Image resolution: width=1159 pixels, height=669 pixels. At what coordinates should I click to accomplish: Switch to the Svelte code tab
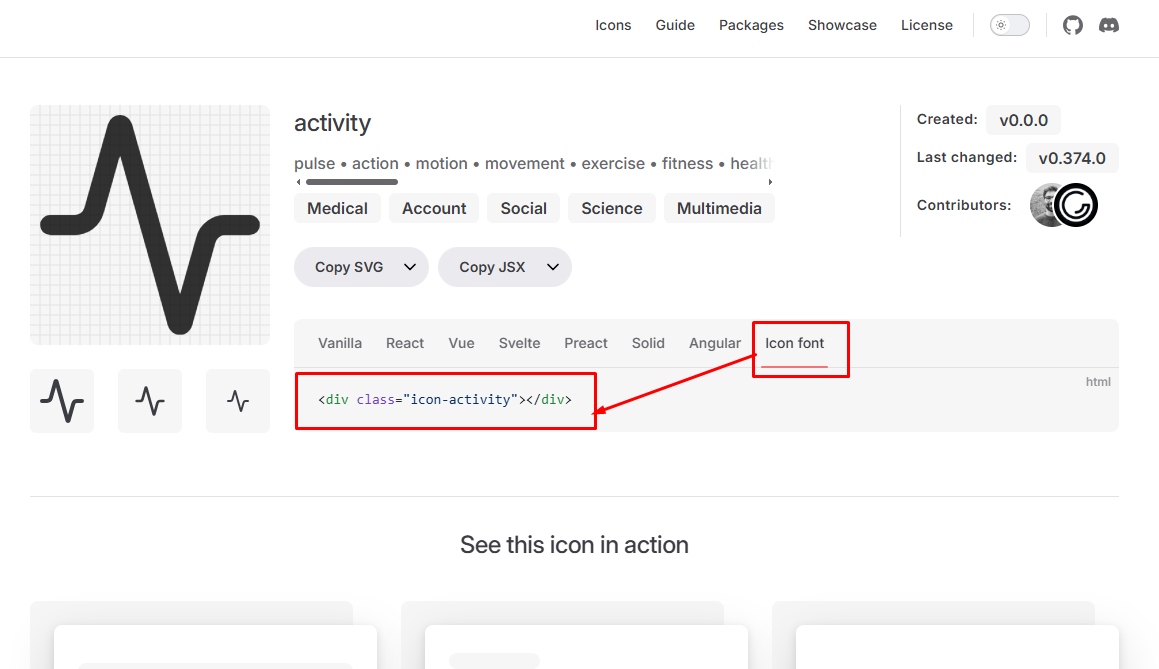click(519, 343)
